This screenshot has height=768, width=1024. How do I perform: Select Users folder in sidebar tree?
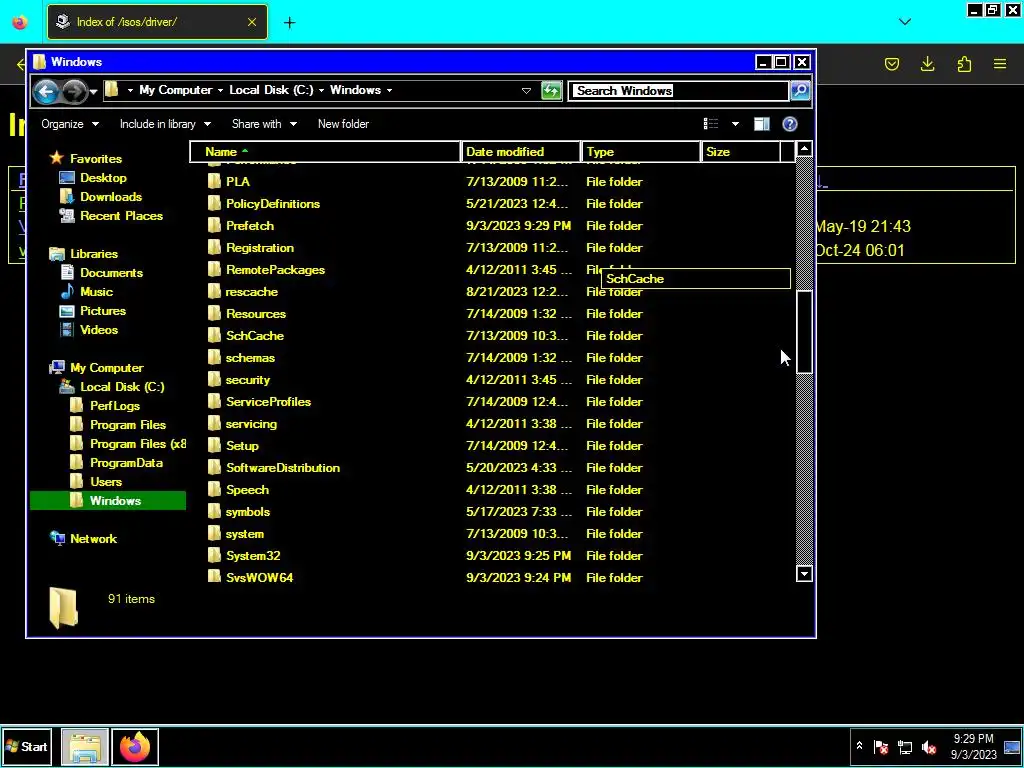106,482
